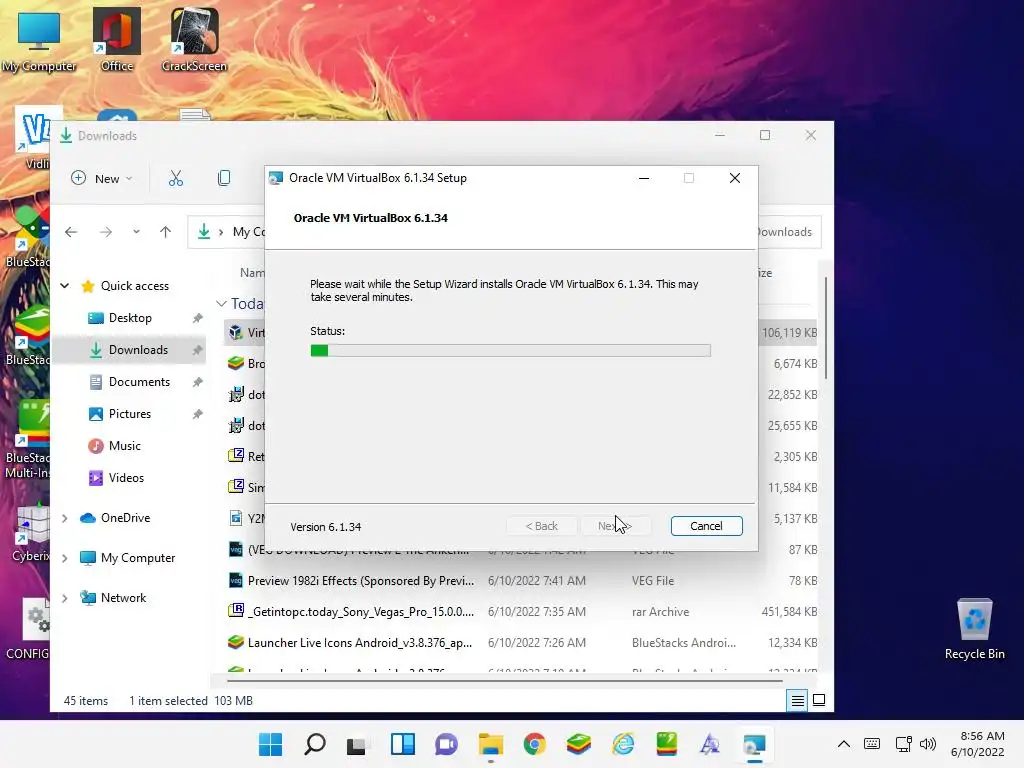Maximize the Downloads Explorer window

point(765,135)
